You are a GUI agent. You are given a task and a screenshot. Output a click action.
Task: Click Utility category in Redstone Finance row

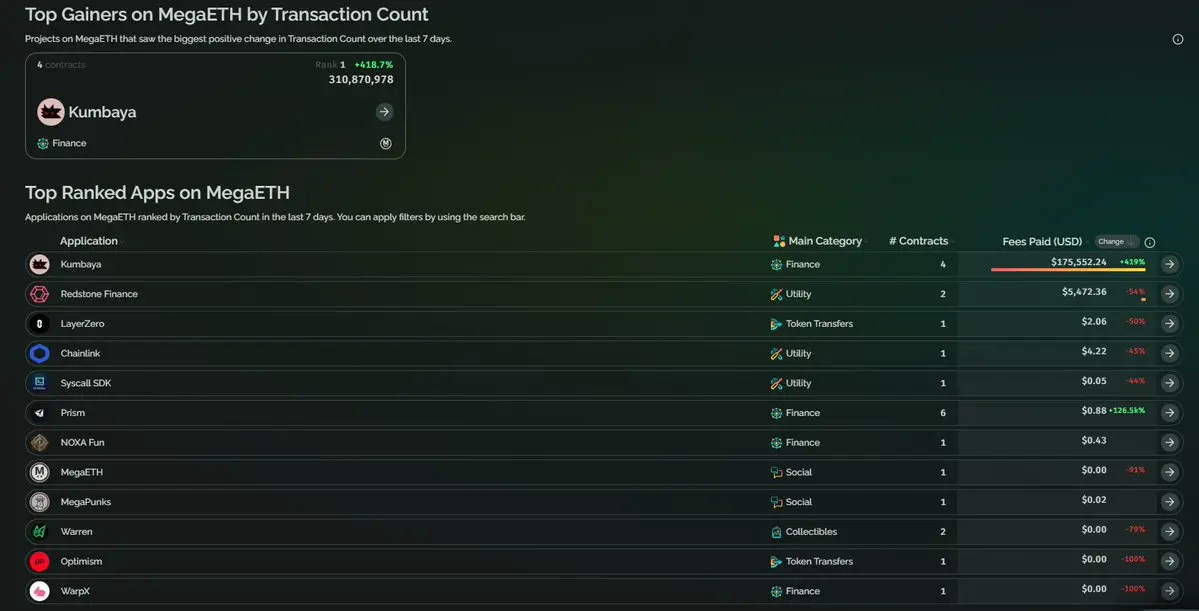(798, 294)
